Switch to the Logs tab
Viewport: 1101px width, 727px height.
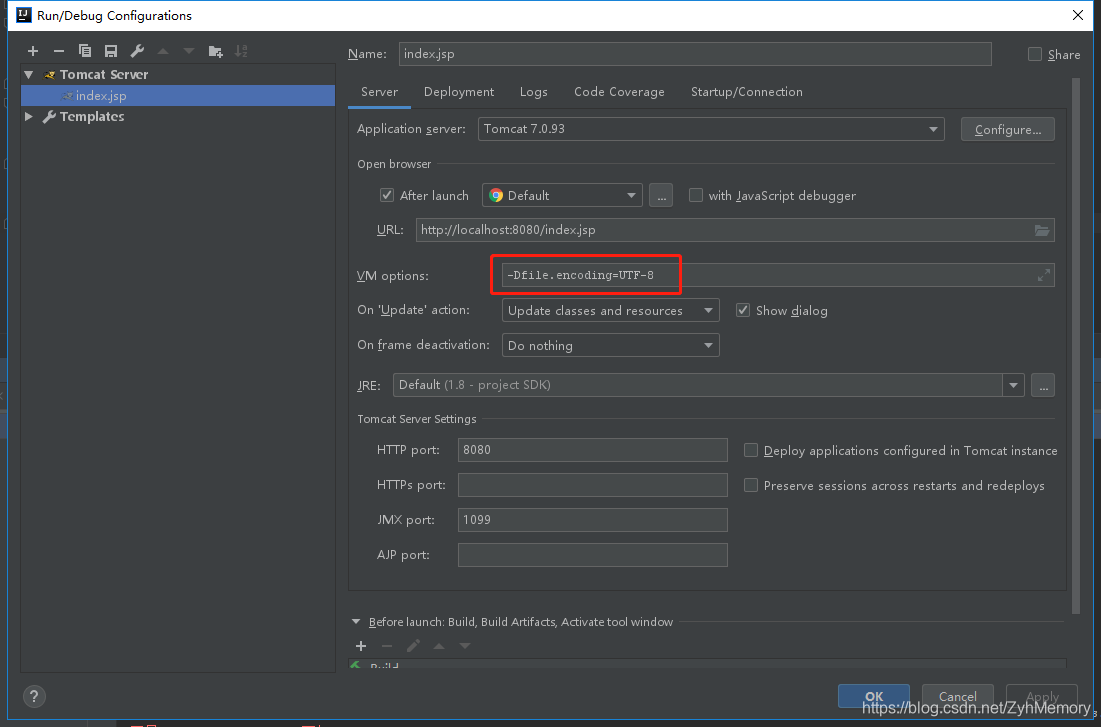[534, 92]
